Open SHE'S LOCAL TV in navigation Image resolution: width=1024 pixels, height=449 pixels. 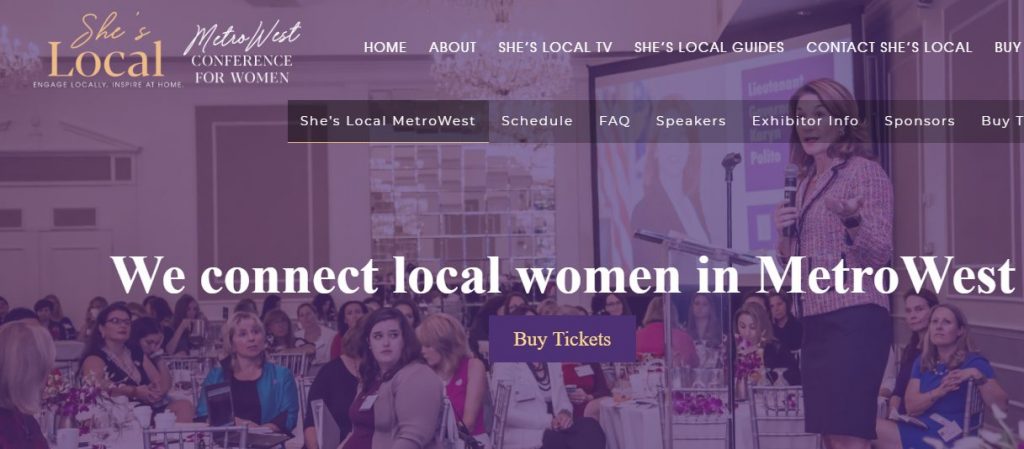pos(555,48)
